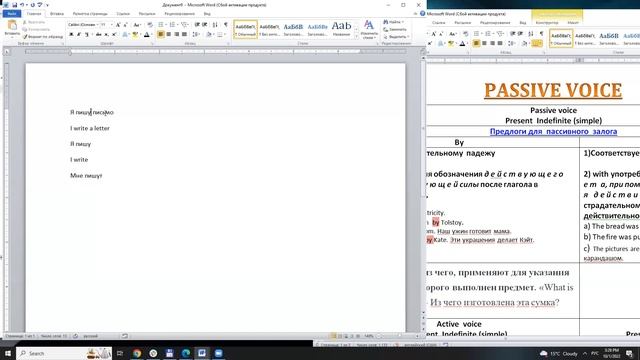Undo last action in quick access toolbar
Screen dimensions: 640x360
[22, 5]
